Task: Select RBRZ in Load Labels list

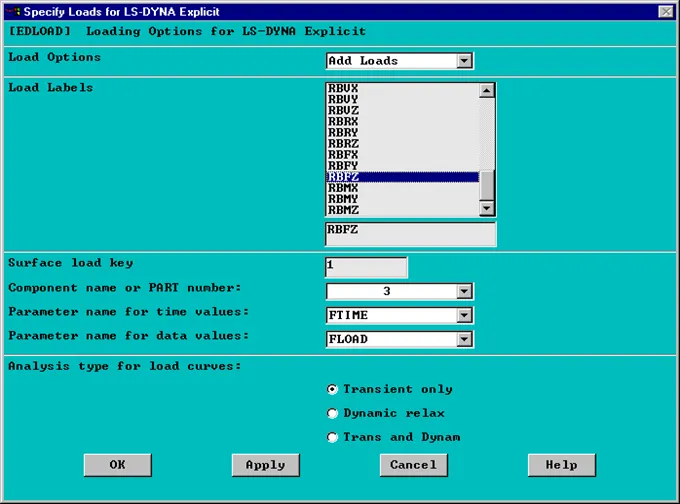Action: pyautogui.click(x=402, y=144)
